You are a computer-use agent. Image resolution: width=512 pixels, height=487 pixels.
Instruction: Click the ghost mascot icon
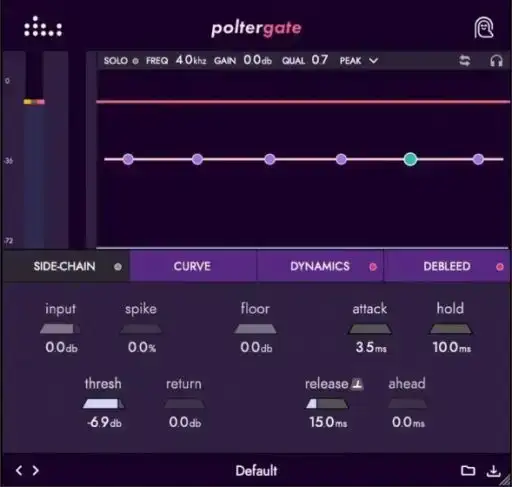click(484, 28)
